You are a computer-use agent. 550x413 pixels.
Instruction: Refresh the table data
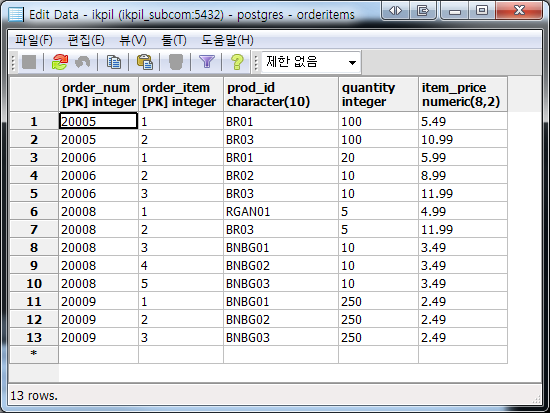60,62
